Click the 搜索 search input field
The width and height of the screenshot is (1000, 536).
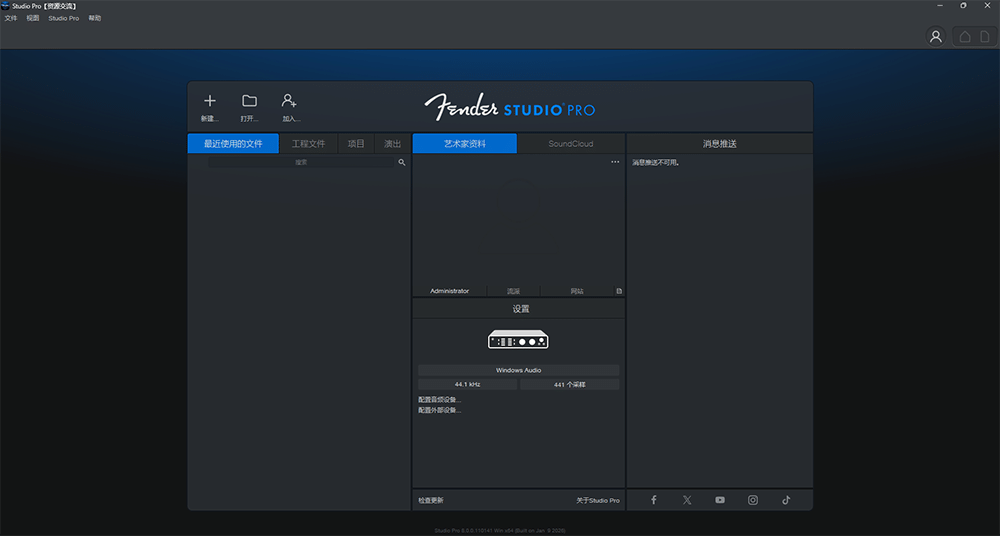click(301, 162)
